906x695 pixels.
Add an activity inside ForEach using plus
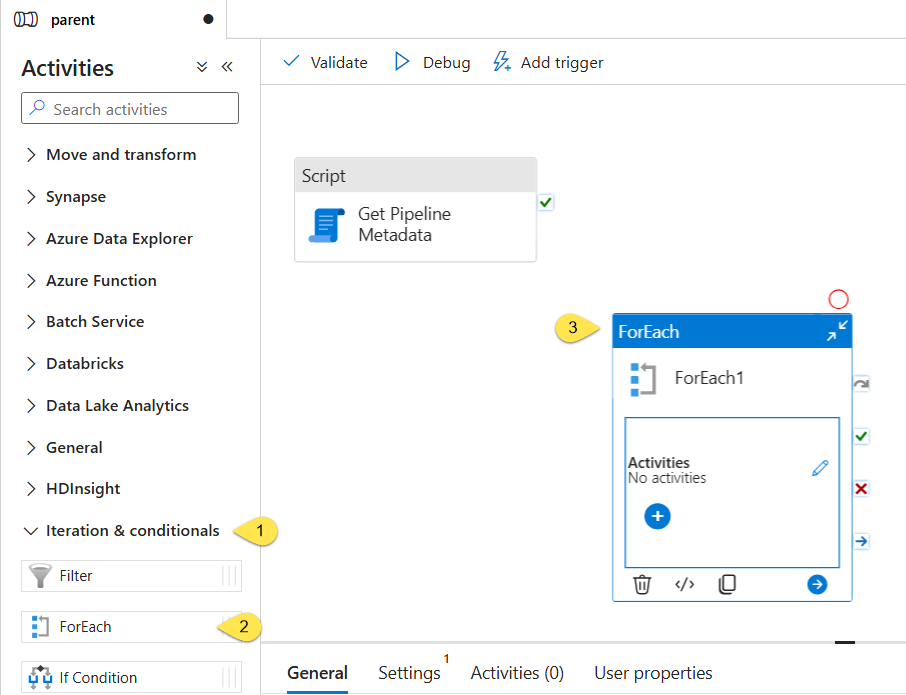click(657, 516)
